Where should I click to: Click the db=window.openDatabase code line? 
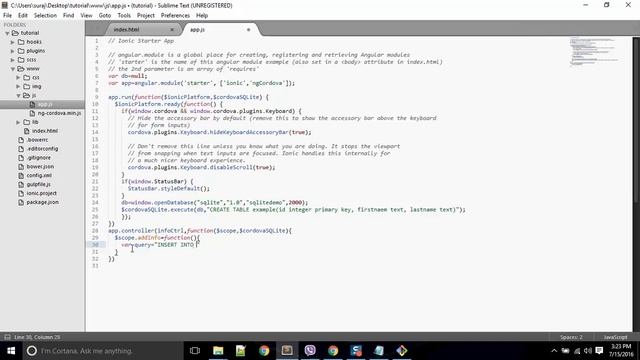(214, 202)
